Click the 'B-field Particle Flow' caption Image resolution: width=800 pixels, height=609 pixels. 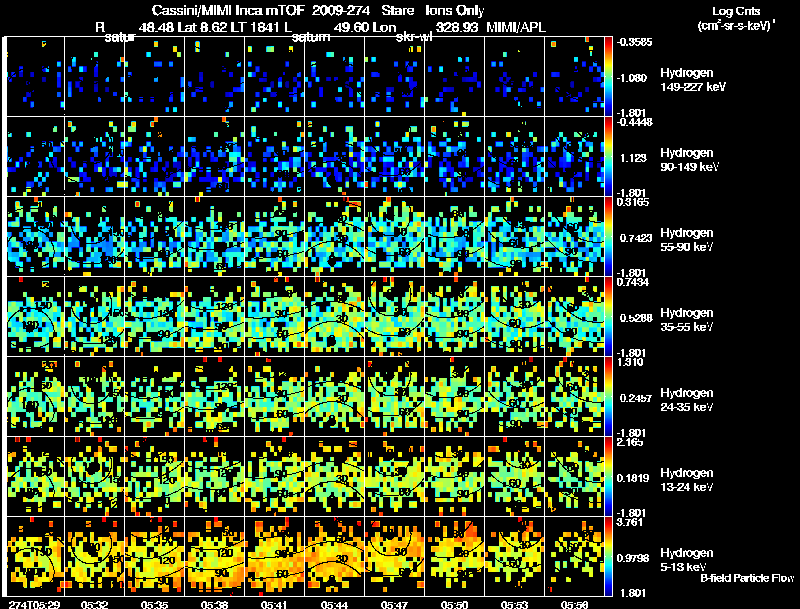point(747,578)
